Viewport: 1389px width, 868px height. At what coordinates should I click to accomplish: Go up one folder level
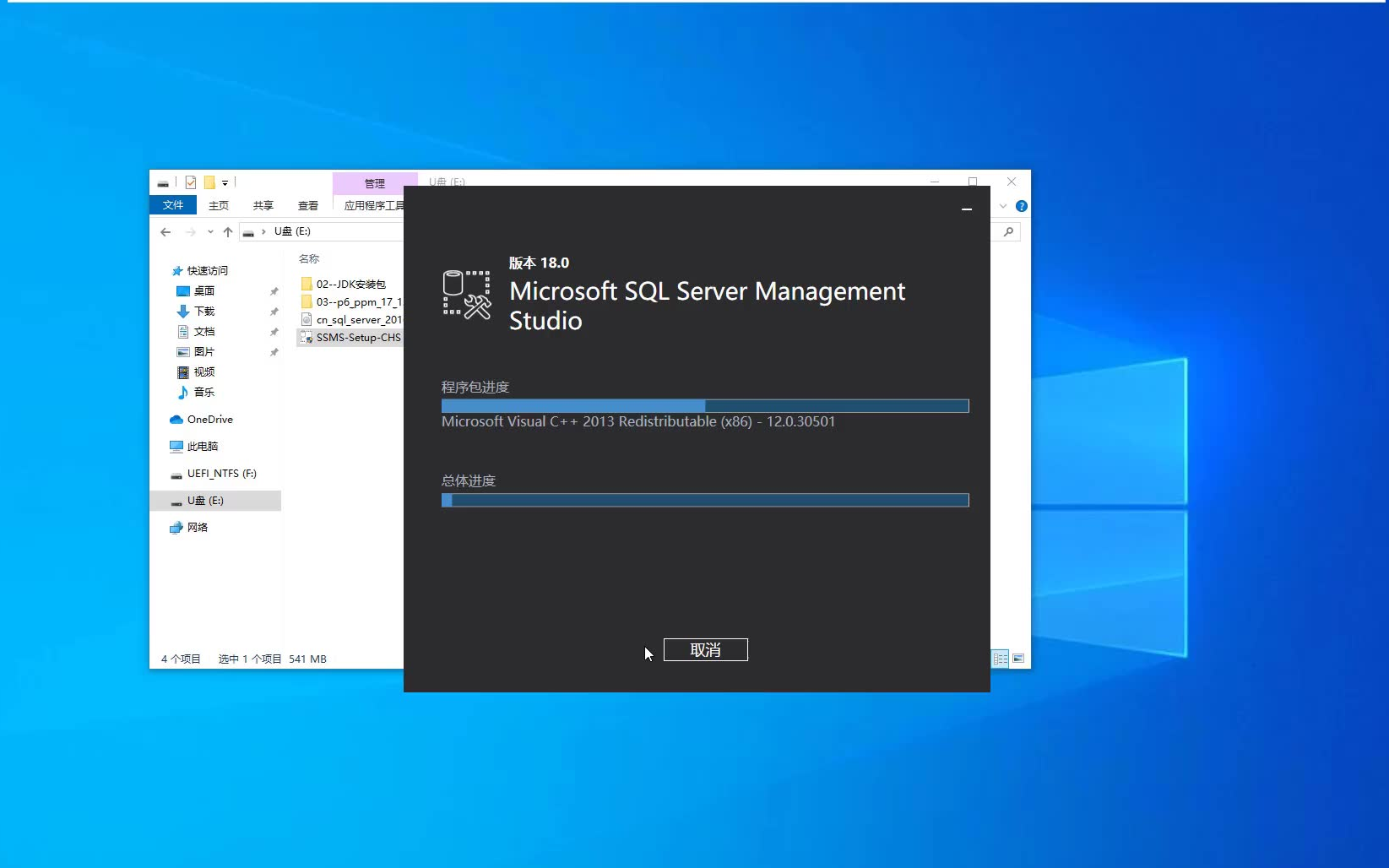tap(228, 231)
